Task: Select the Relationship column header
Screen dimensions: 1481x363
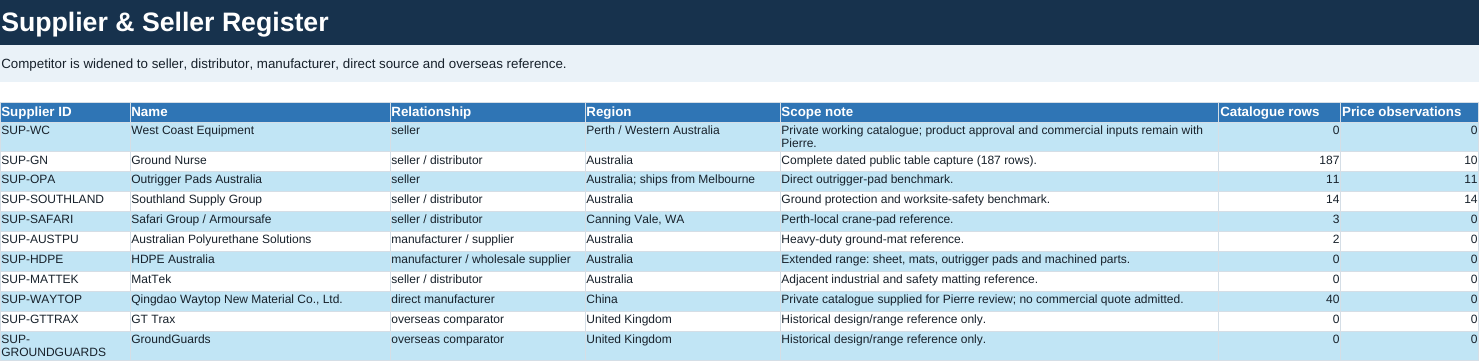Action: [487, 112]
